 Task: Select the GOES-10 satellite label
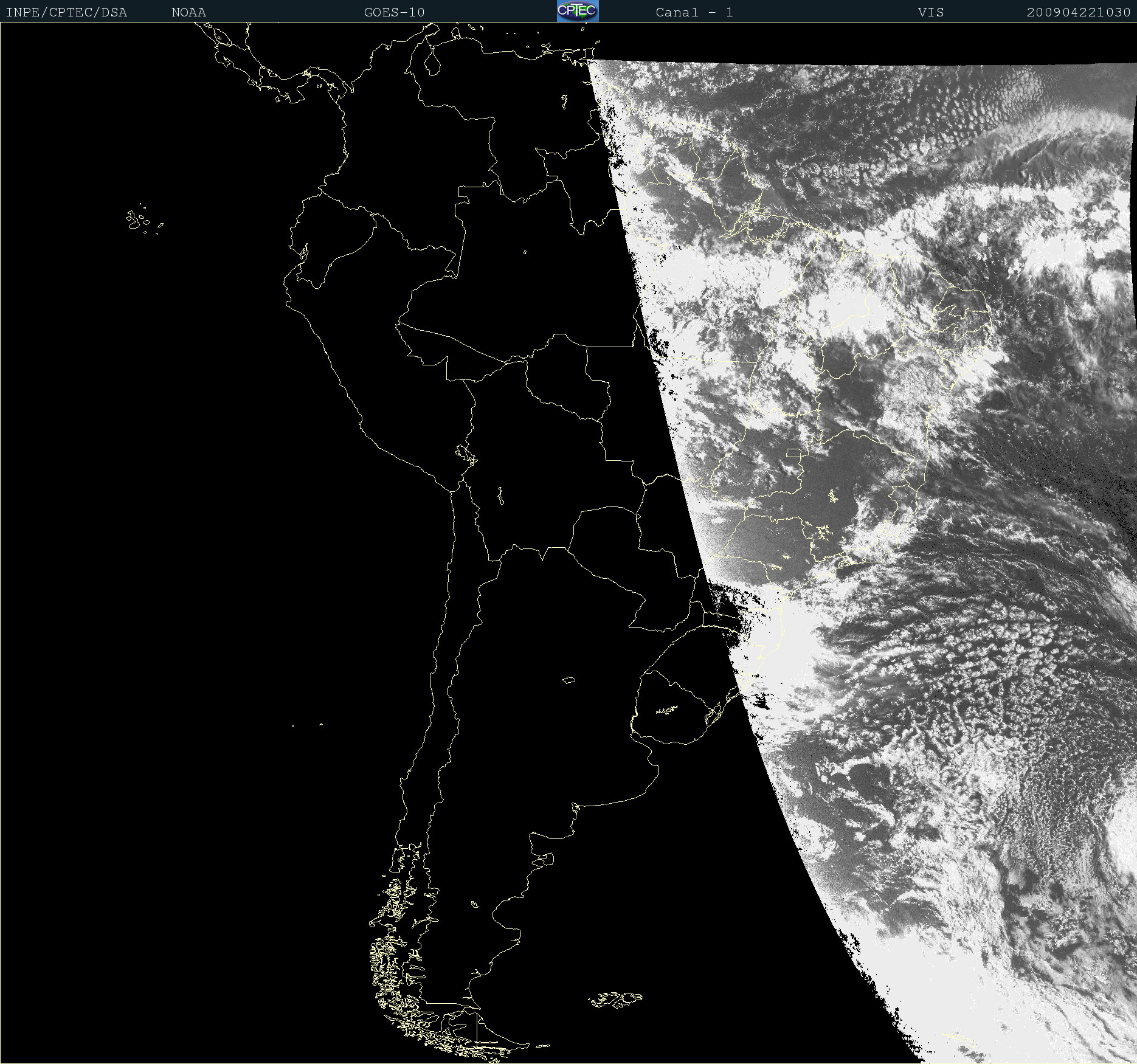tap(394, 12)
